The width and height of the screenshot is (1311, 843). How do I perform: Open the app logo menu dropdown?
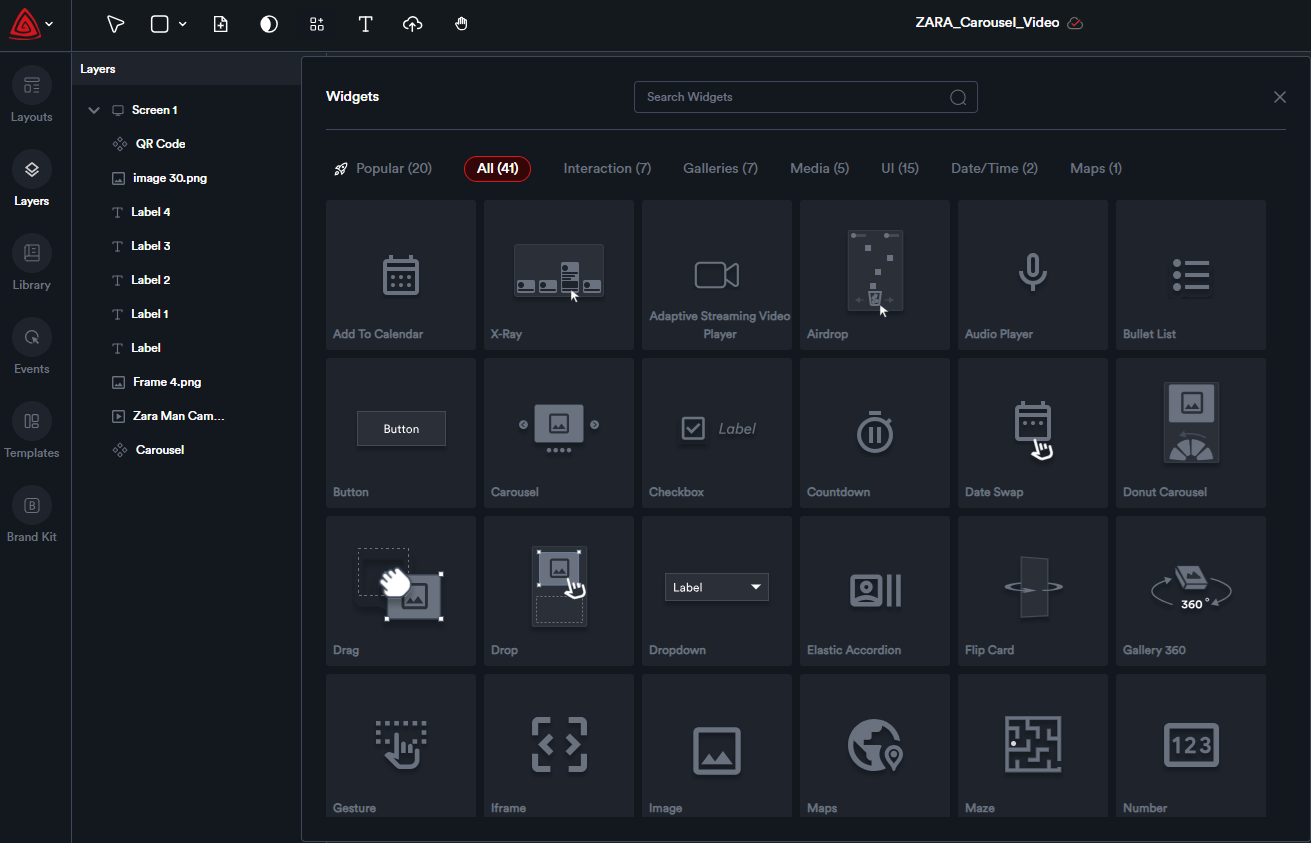pos(49,24)
